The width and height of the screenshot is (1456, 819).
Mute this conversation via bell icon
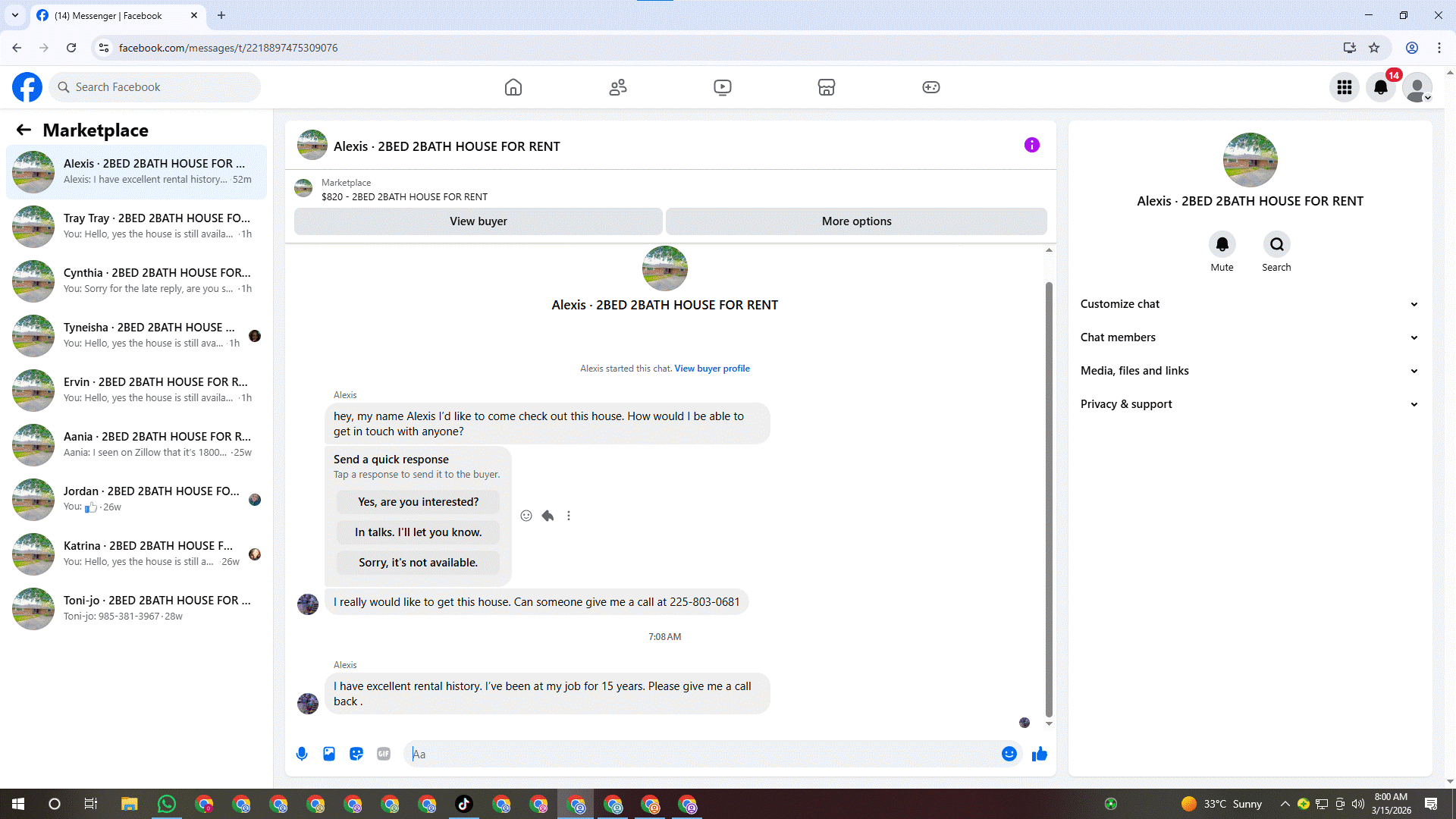coord(1222,244)
